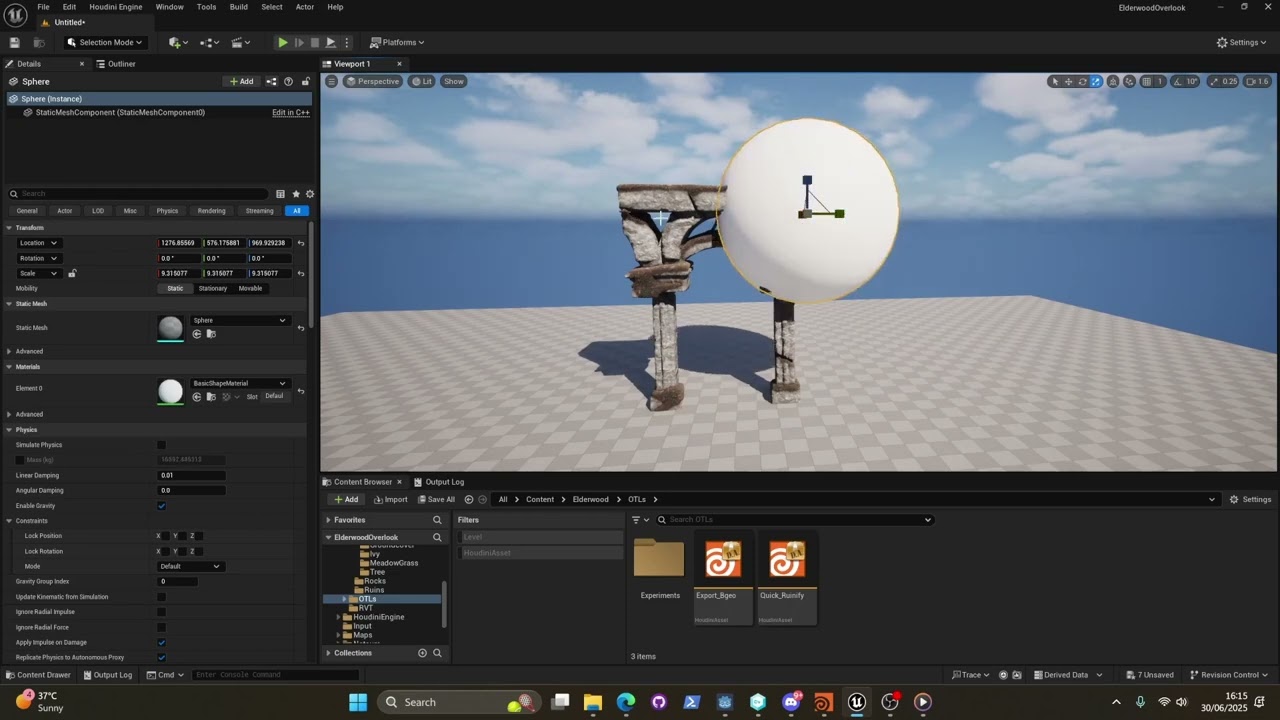Open the Content Drawer button
The image size is (1280, 720).
[38, 675]
